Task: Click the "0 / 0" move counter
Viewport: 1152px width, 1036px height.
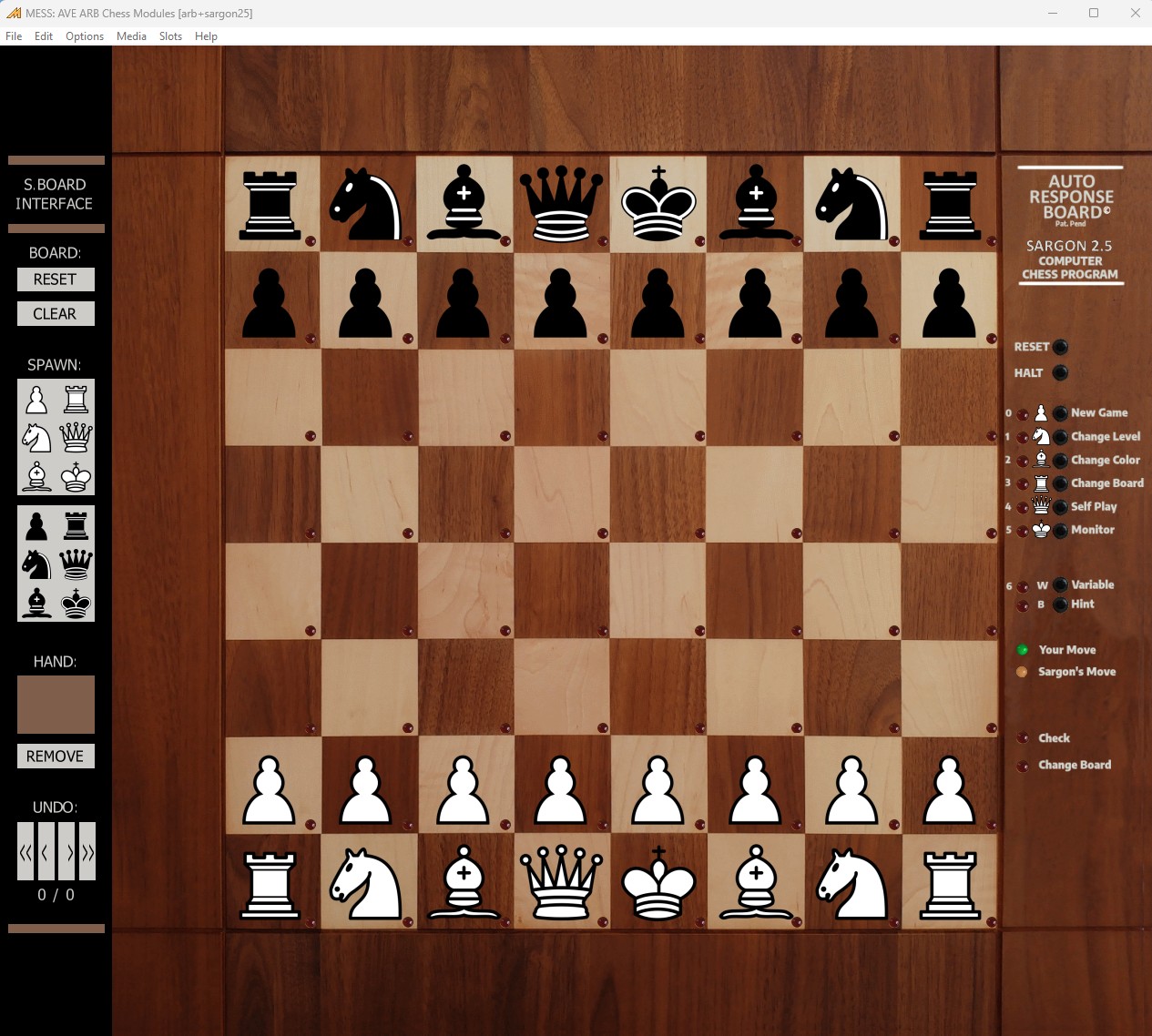Action: [x=56, y=895]
